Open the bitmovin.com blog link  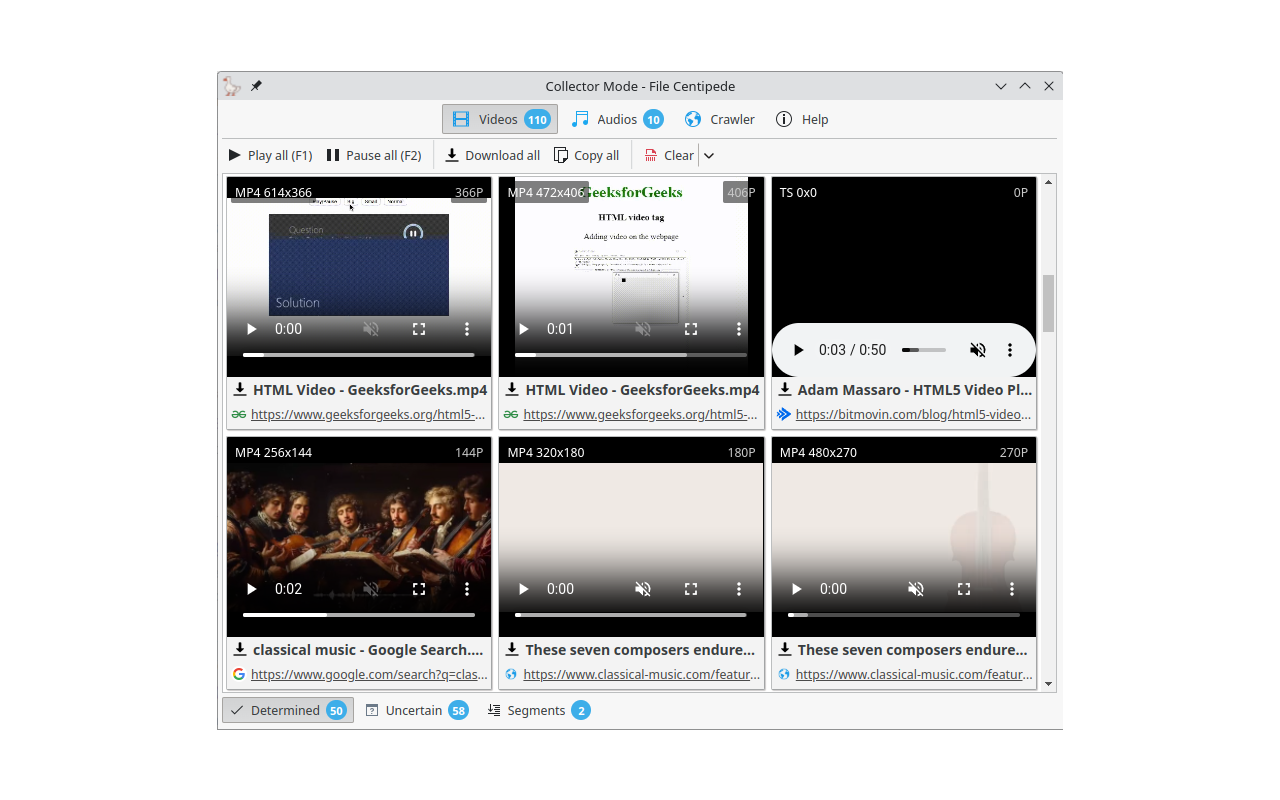click(x=913, y=414)
